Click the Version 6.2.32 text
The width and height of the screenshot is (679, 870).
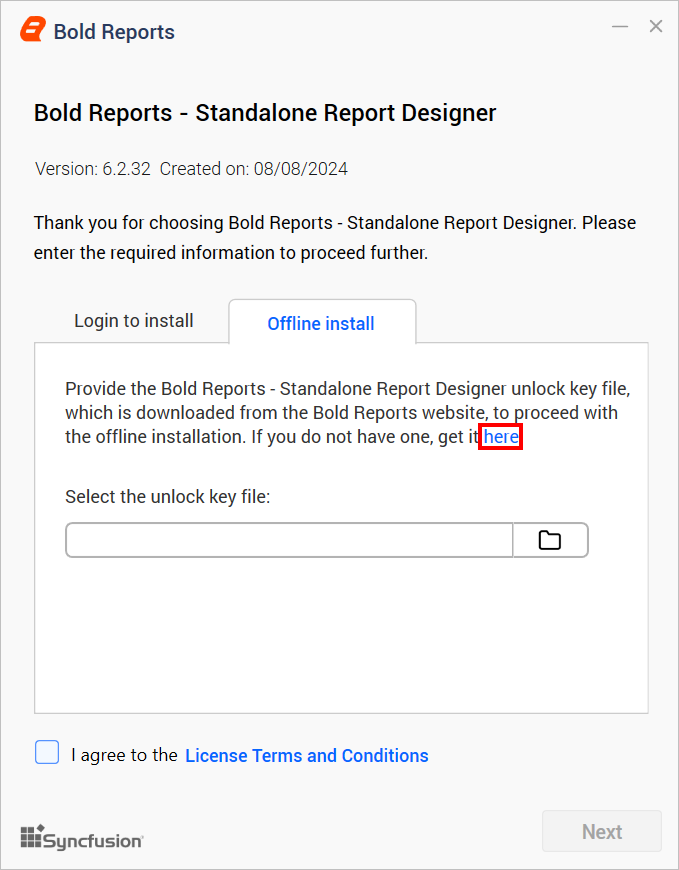pos(93,169)
